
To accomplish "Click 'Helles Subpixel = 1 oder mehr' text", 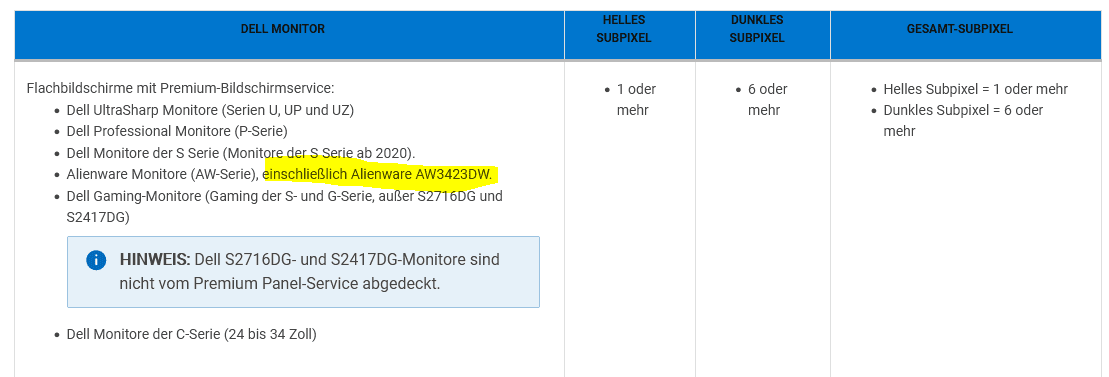I will click(975, 89).
